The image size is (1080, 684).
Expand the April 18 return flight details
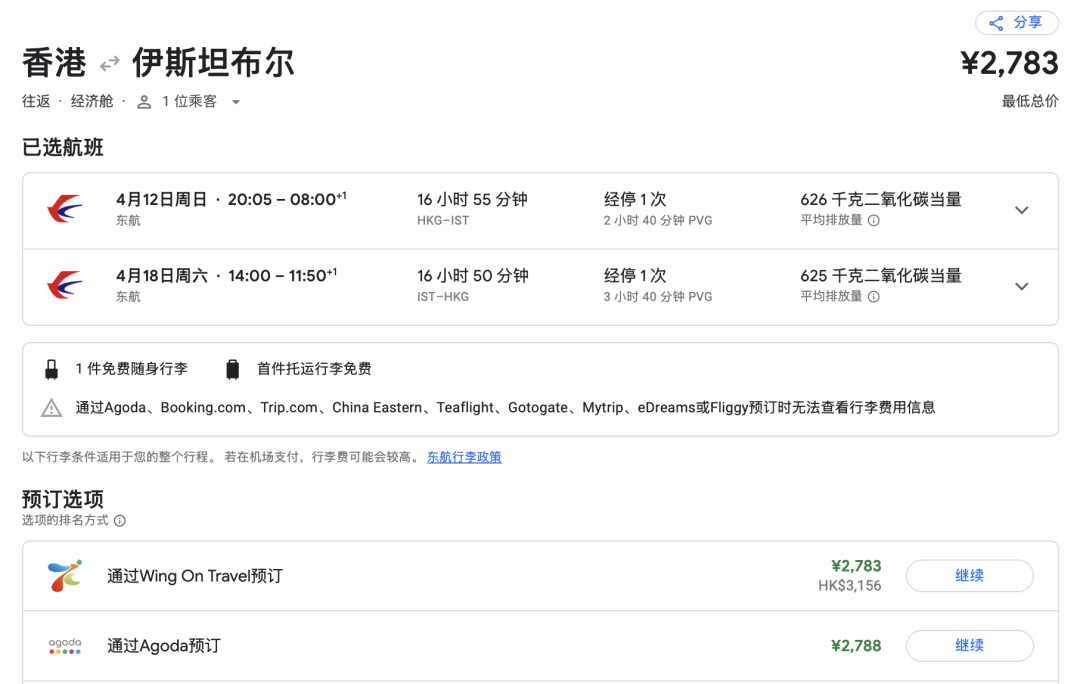tap(1021, 286)
